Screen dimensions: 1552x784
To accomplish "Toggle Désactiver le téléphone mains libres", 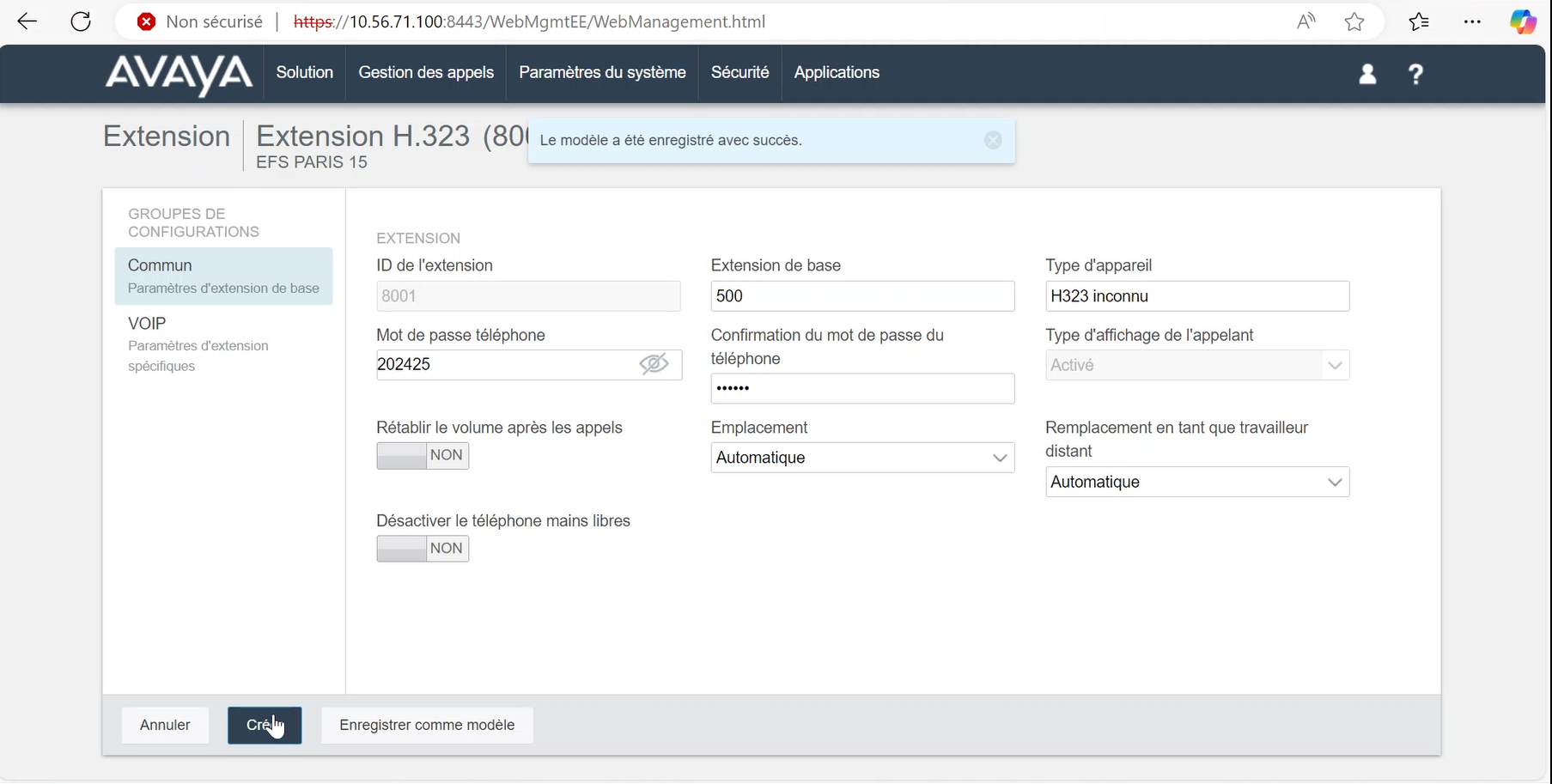I will click(x=423, y=549).
